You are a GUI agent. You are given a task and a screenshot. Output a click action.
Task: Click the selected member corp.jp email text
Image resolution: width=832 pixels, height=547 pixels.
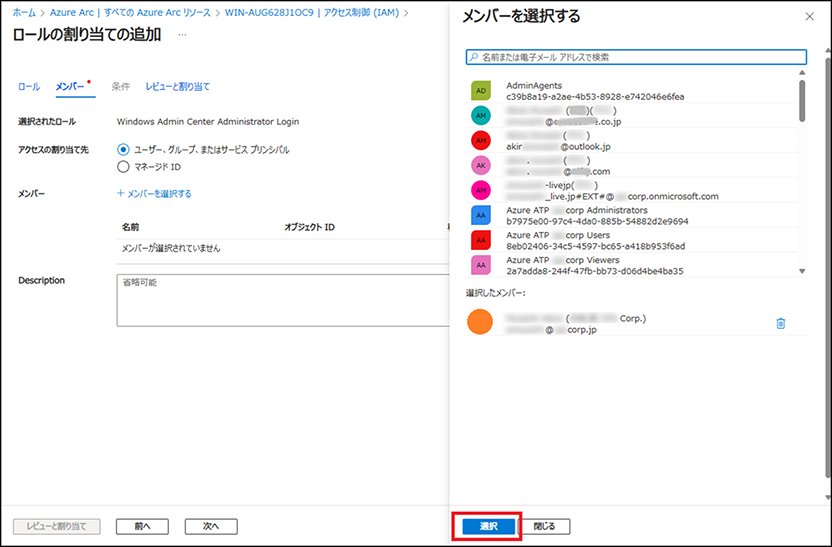[551, 329]
